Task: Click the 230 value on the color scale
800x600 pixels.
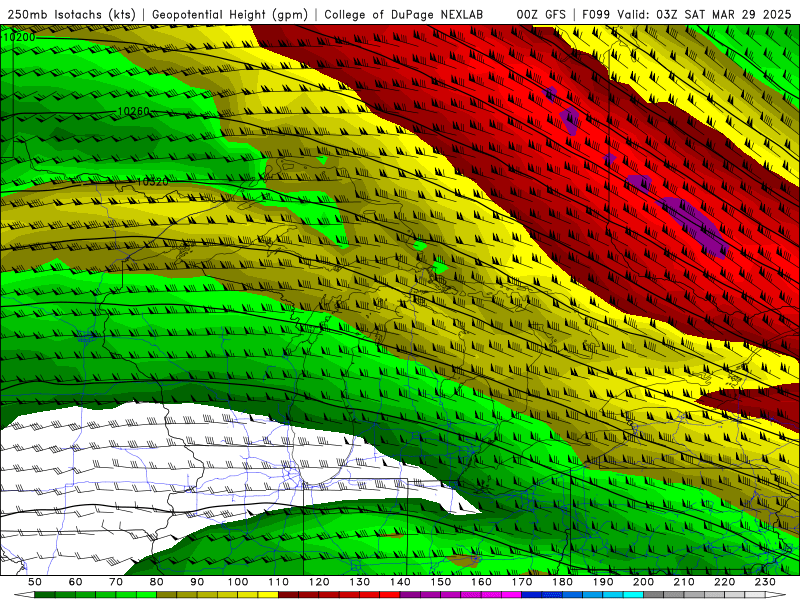Action: tap(765, 582)
